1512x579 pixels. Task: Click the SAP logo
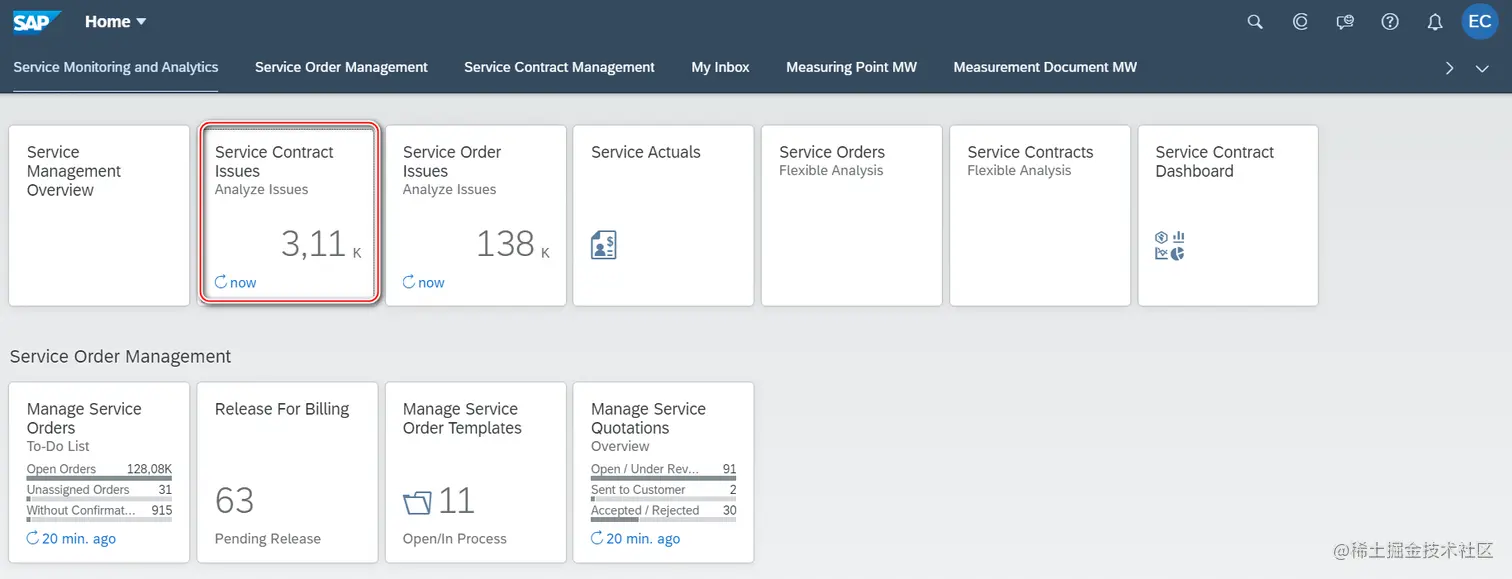37,21
